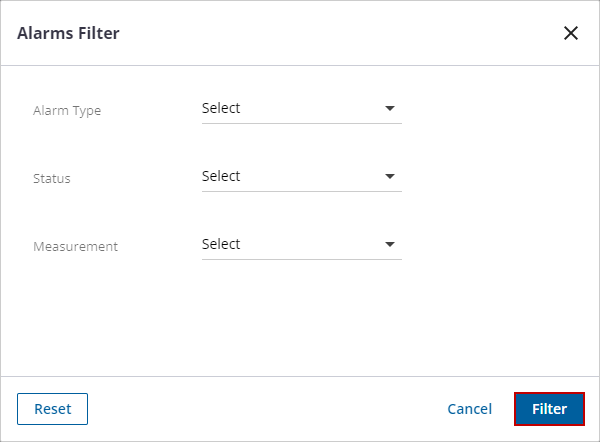Click the underline beneath Alarm Type selector
Viewport: 600px width, 442px height.
[301, 123]
